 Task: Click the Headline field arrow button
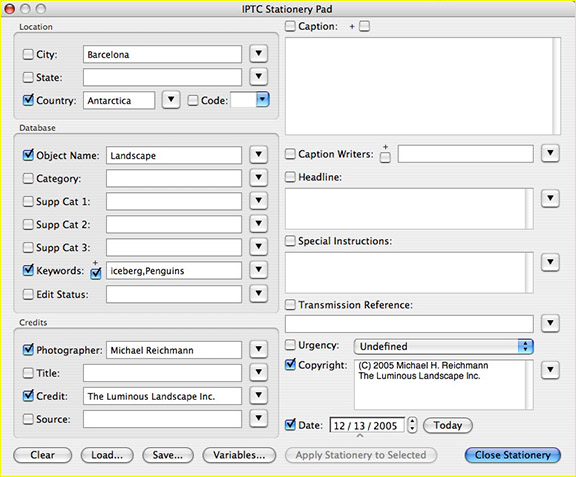[550, 198]
